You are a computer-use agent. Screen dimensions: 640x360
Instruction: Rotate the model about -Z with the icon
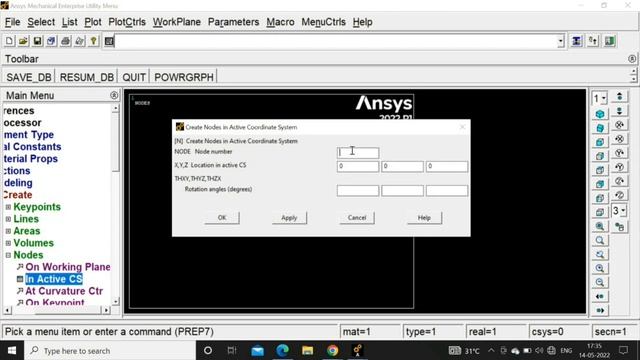tap(619, 195)
